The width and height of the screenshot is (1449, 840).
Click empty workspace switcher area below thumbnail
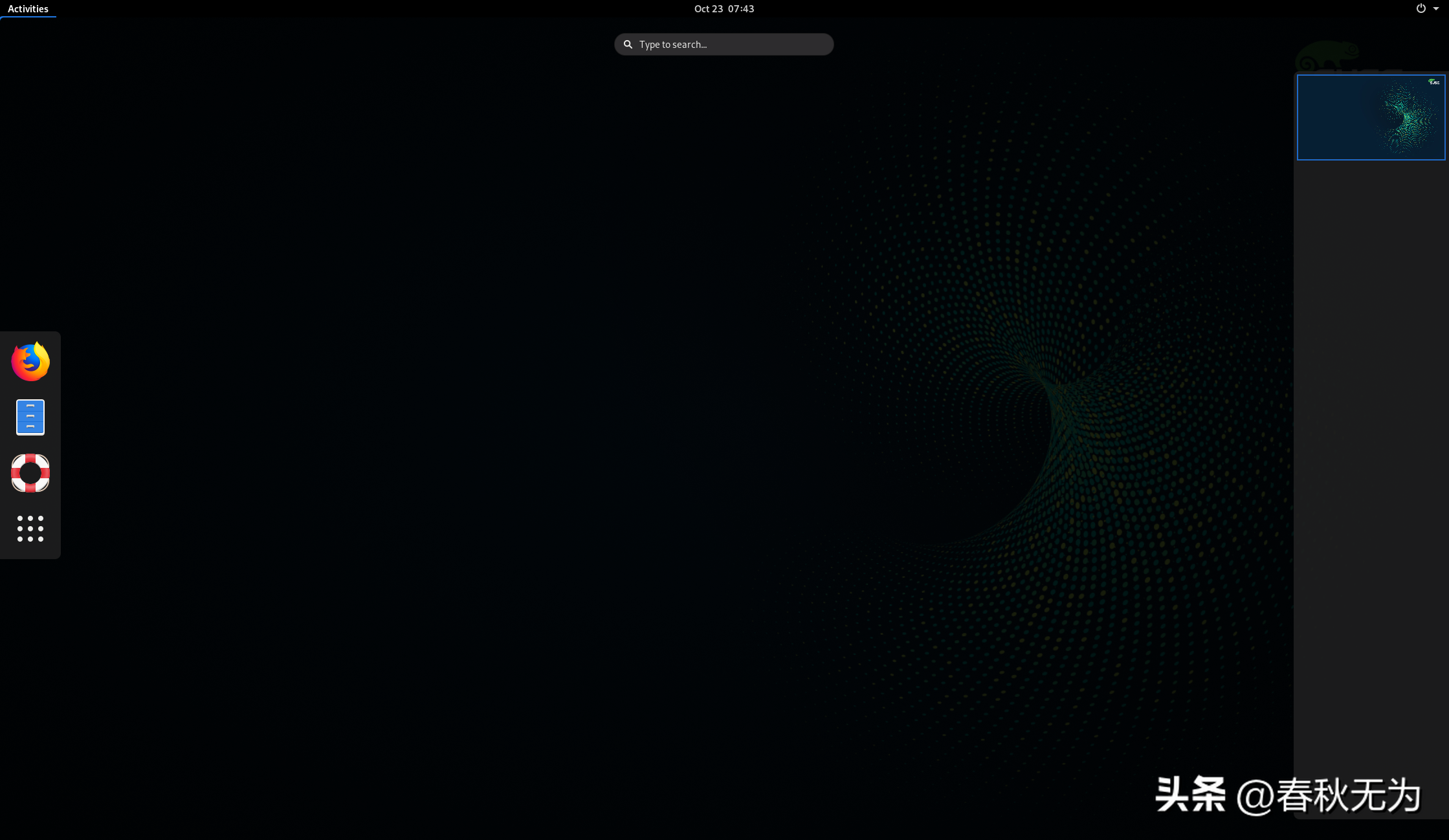coord(1371,453)
